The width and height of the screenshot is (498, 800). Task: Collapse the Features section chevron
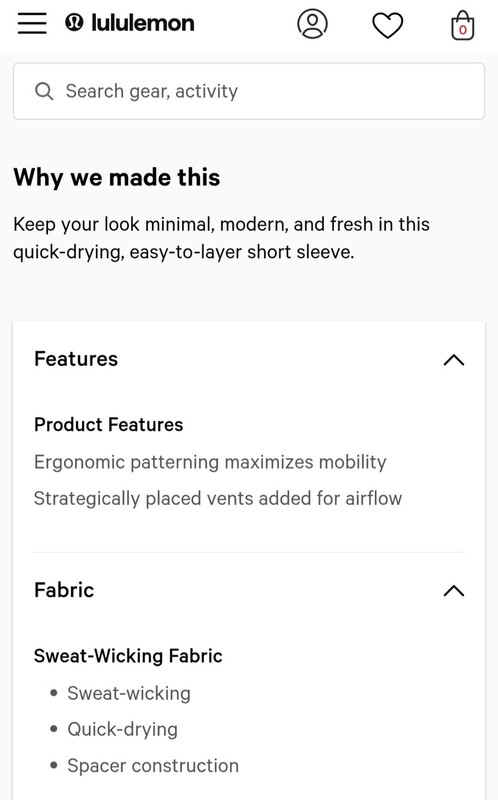coord(454,360)
